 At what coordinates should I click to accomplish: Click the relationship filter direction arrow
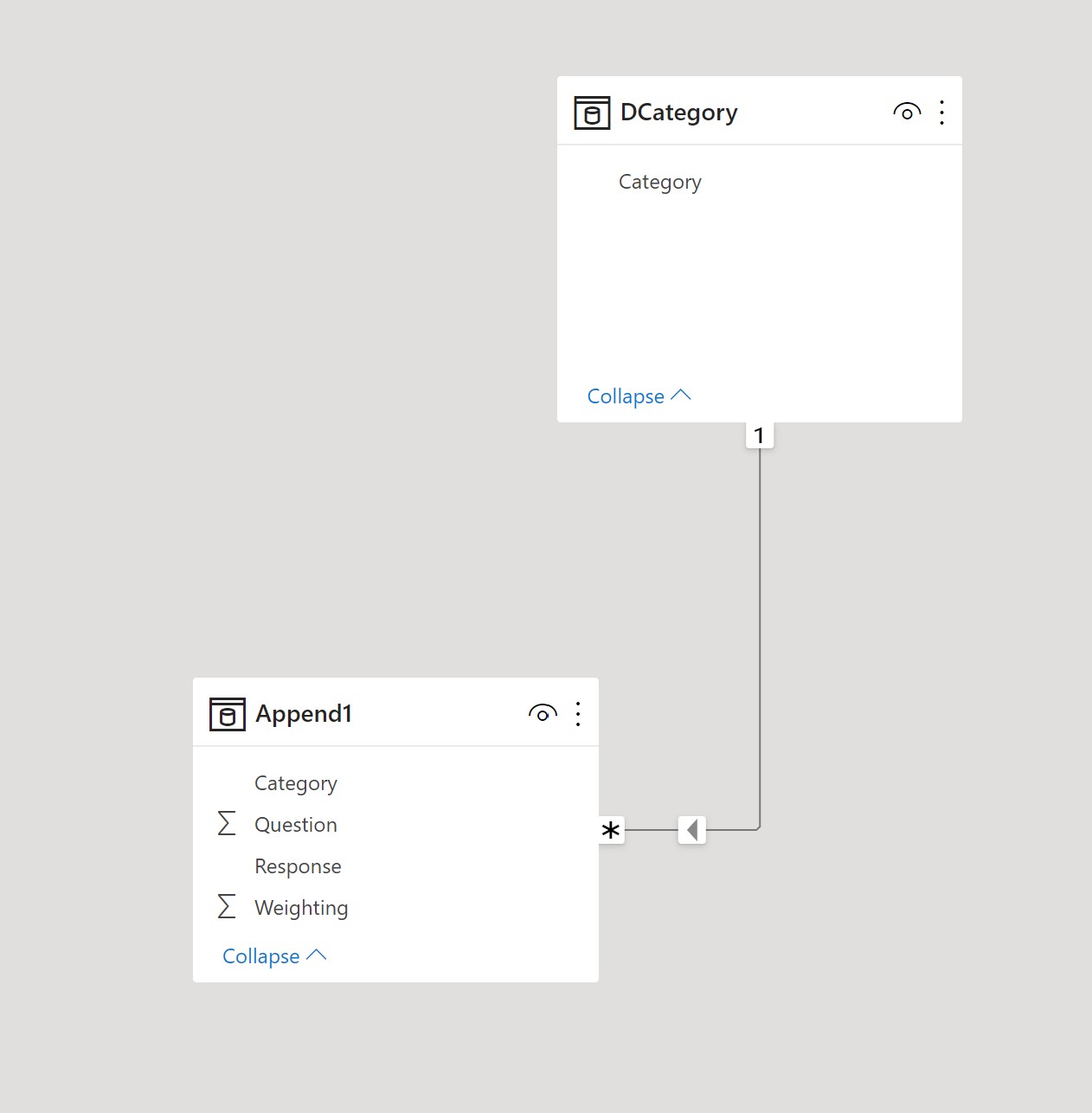click(692, 830)
